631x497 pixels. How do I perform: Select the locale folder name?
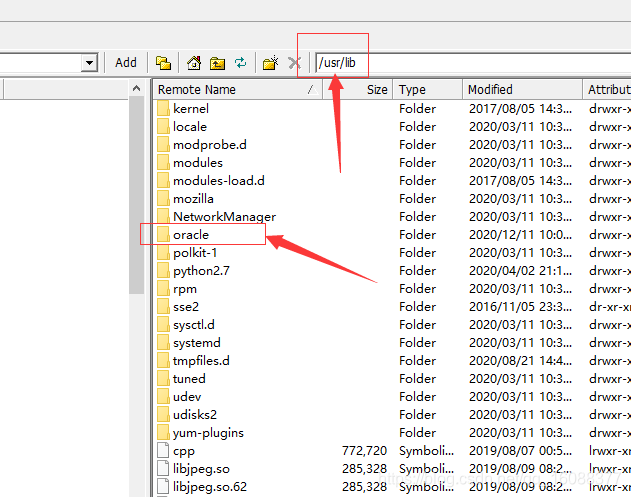tap(190, 127)
